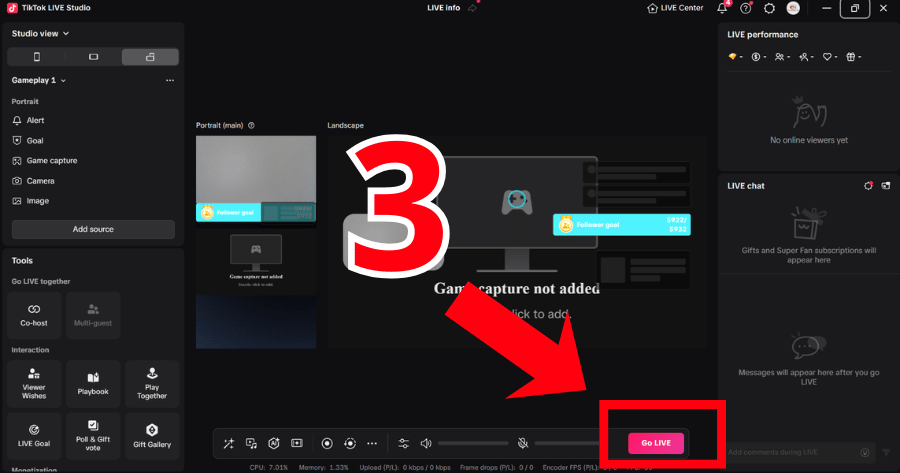
Task: Expand the new followers metric dropdown
Action: [x=806, y=57]
